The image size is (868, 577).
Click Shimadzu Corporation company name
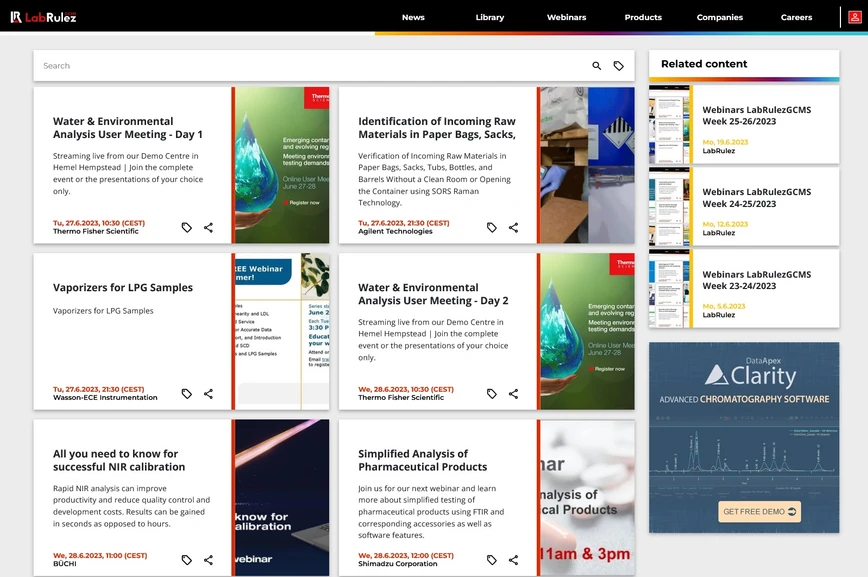(x=397, y=564)
